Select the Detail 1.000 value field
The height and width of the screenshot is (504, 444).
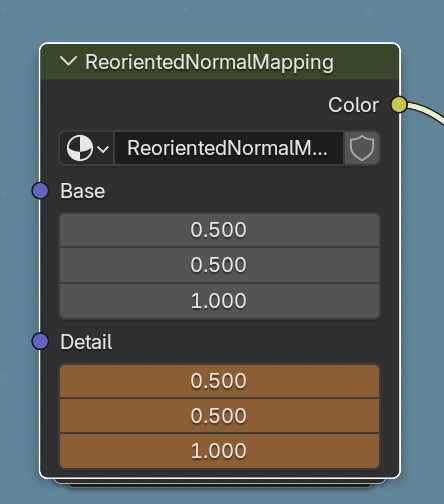click(x=219, y=451)
